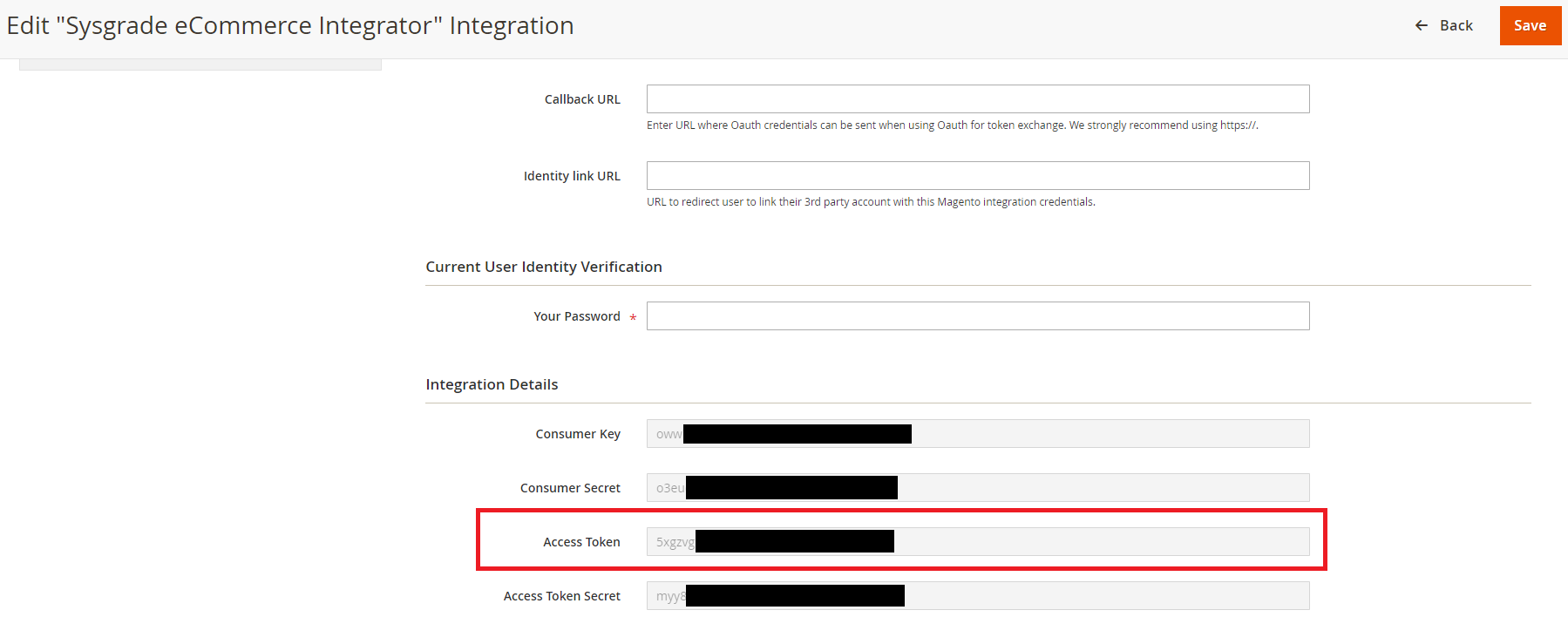Viewport: 1568px width, 644px height.
Task: Click the Integration Details section heading
Action: click(492, 384)
